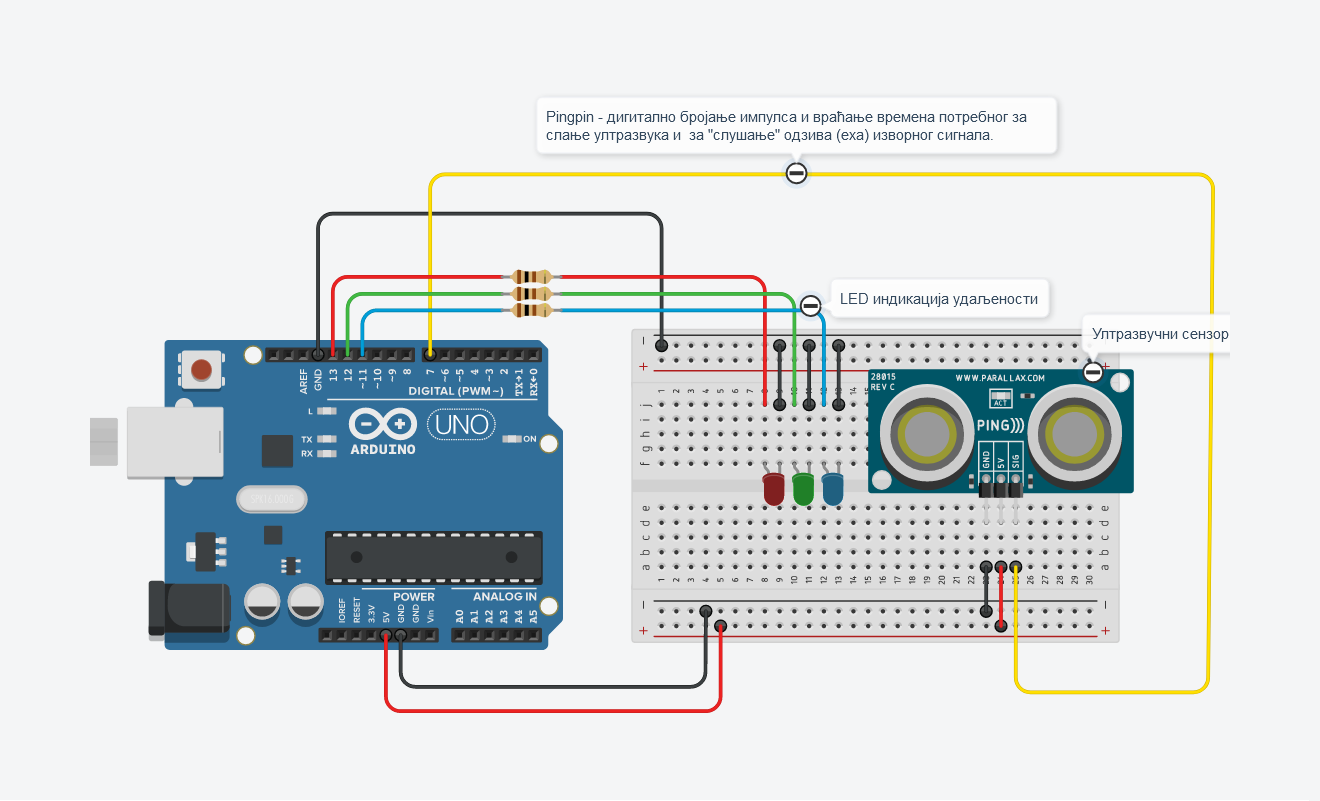The image size is (1320, 801).
Task: Click the Arduino A0 analog pin
Action: (x=460, y=635)
